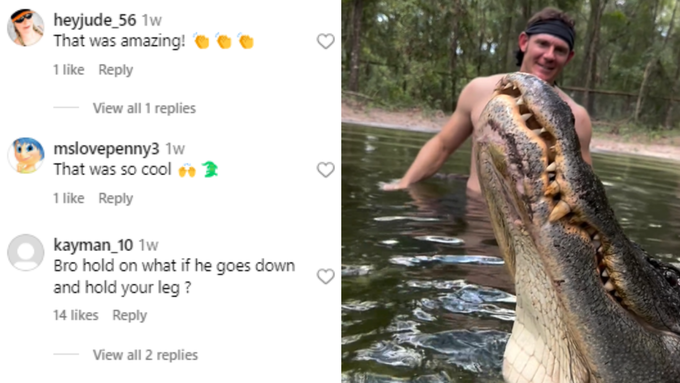Image resolution: width=680 pixels, height=383 pixels.
Task: View the 1 like on mslovepenny3's comment
Action: tap(69, 198)
